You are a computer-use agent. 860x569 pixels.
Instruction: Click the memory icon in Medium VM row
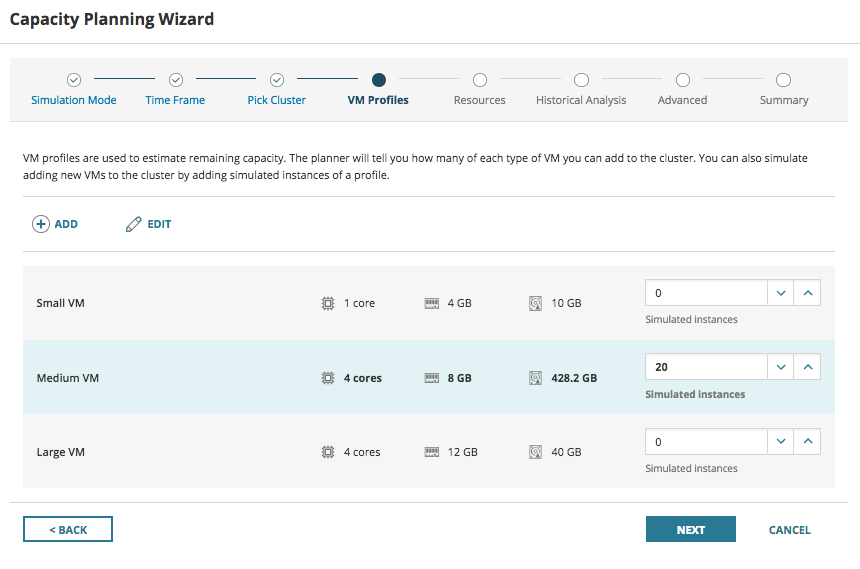click(432, 378)
